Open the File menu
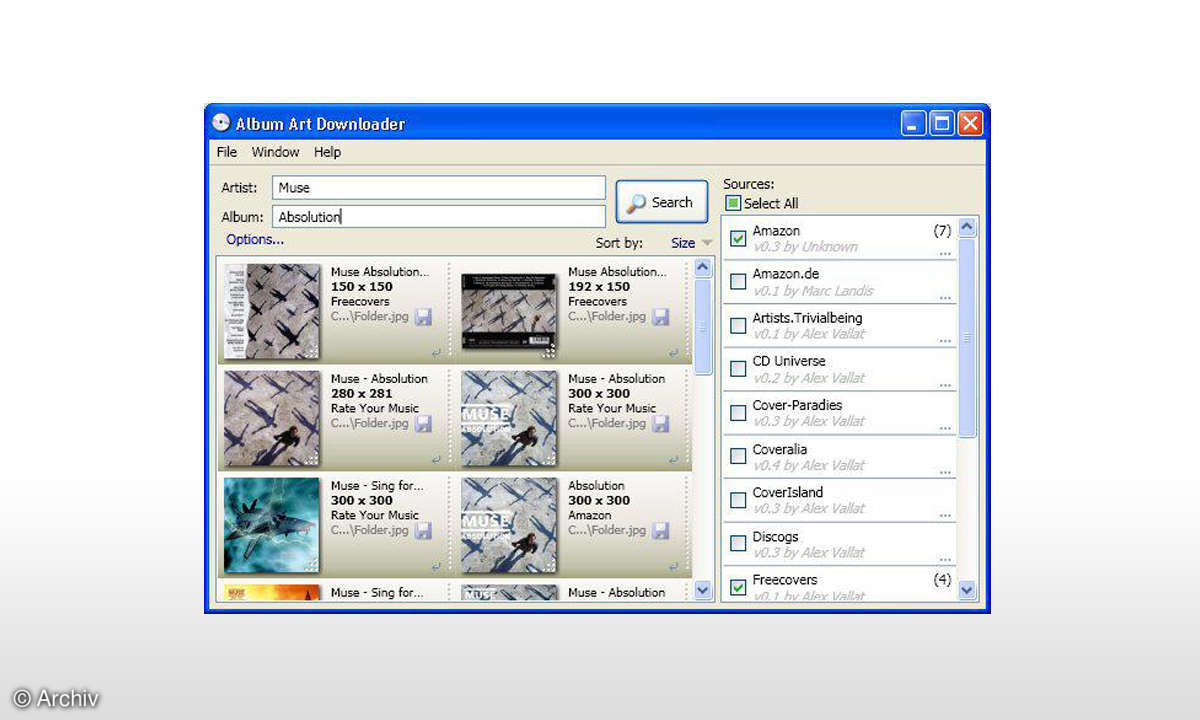The height and width of the screenshot is (720, 1200). coord(227,152)
